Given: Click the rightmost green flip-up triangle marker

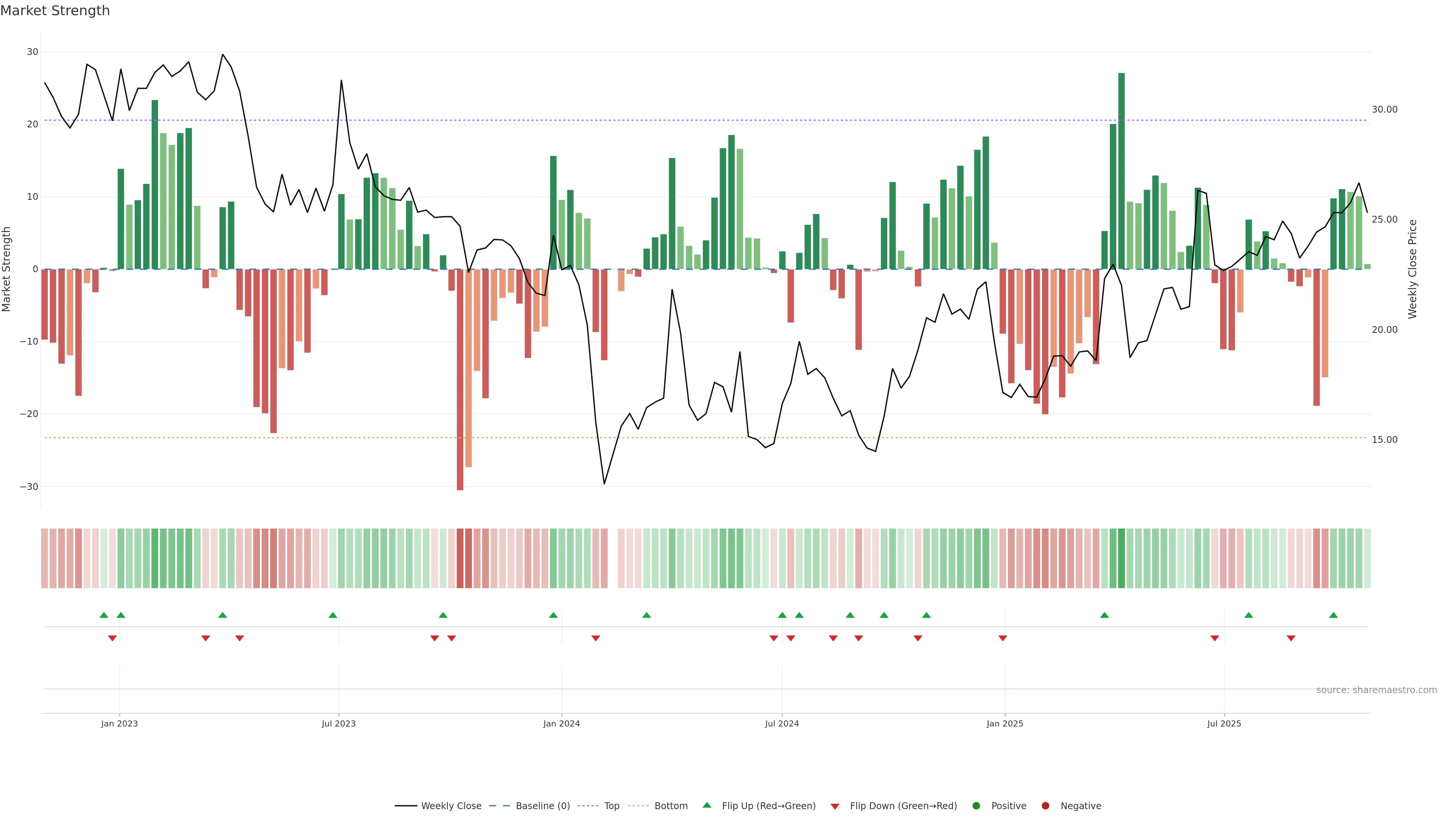Looking at the screenshot, I should pos(1334,615).
